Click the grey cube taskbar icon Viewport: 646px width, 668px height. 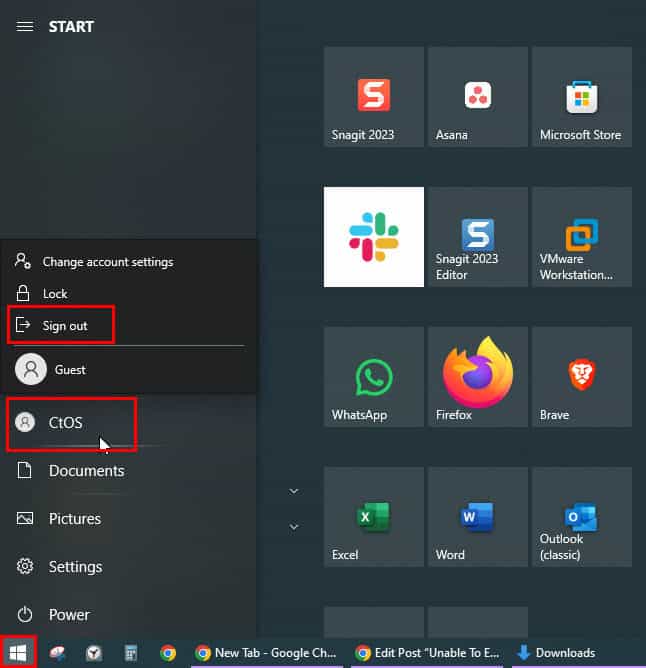click(94, 653)
